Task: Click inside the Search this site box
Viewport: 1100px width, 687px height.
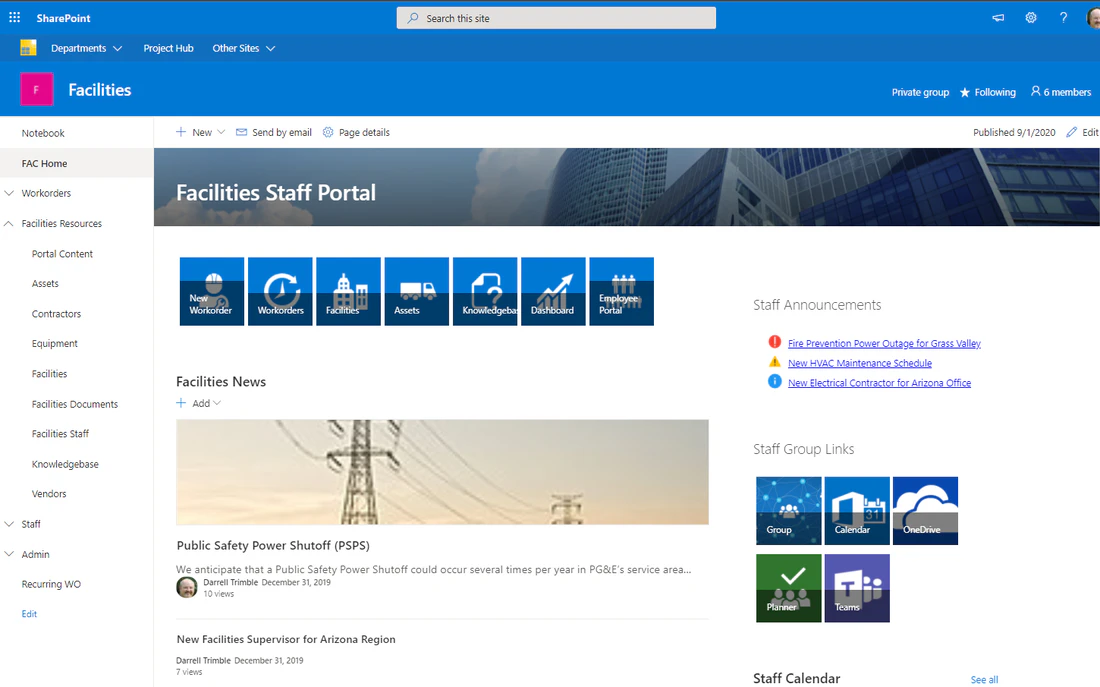Action: coord(555,17)
